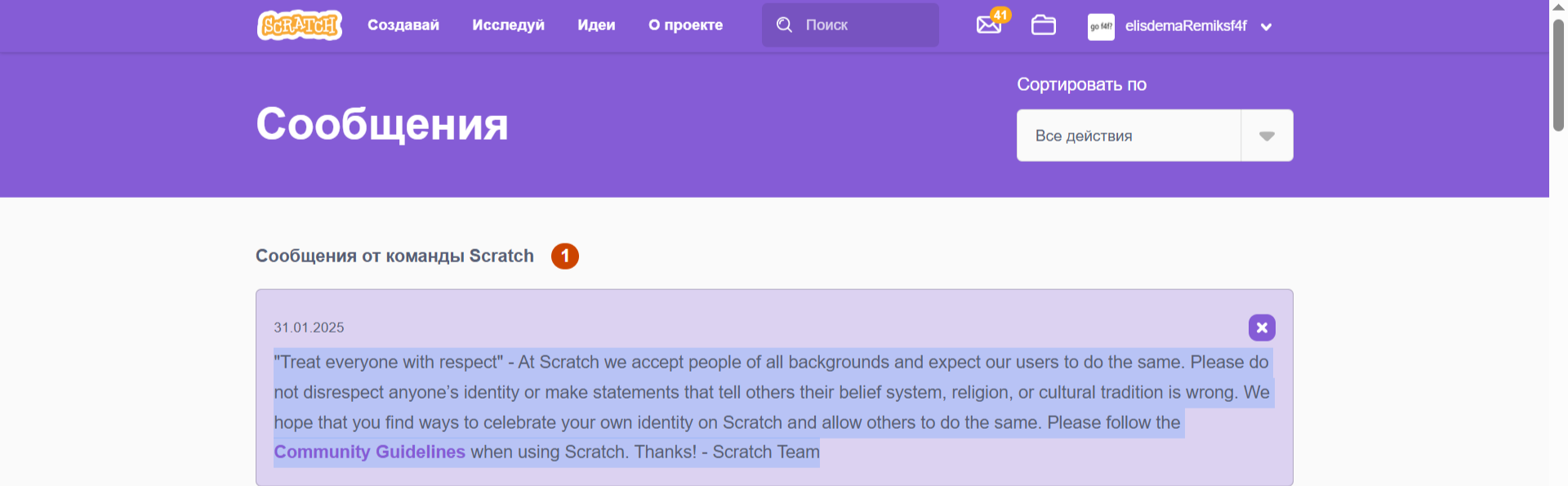Click the Scratch logo

click(x=299, y=25)
